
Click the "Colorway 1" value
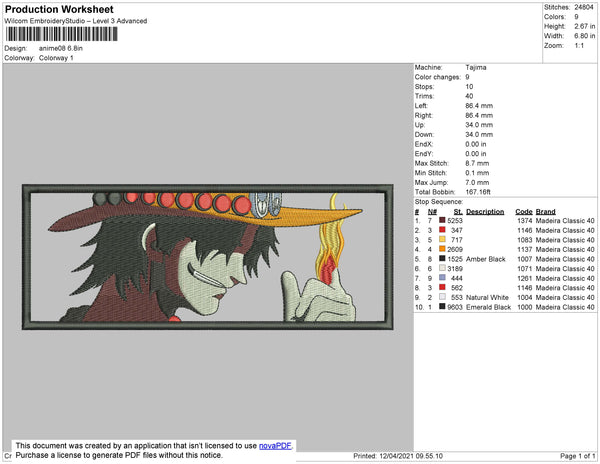pyautogui.click(x=56, y=58)
